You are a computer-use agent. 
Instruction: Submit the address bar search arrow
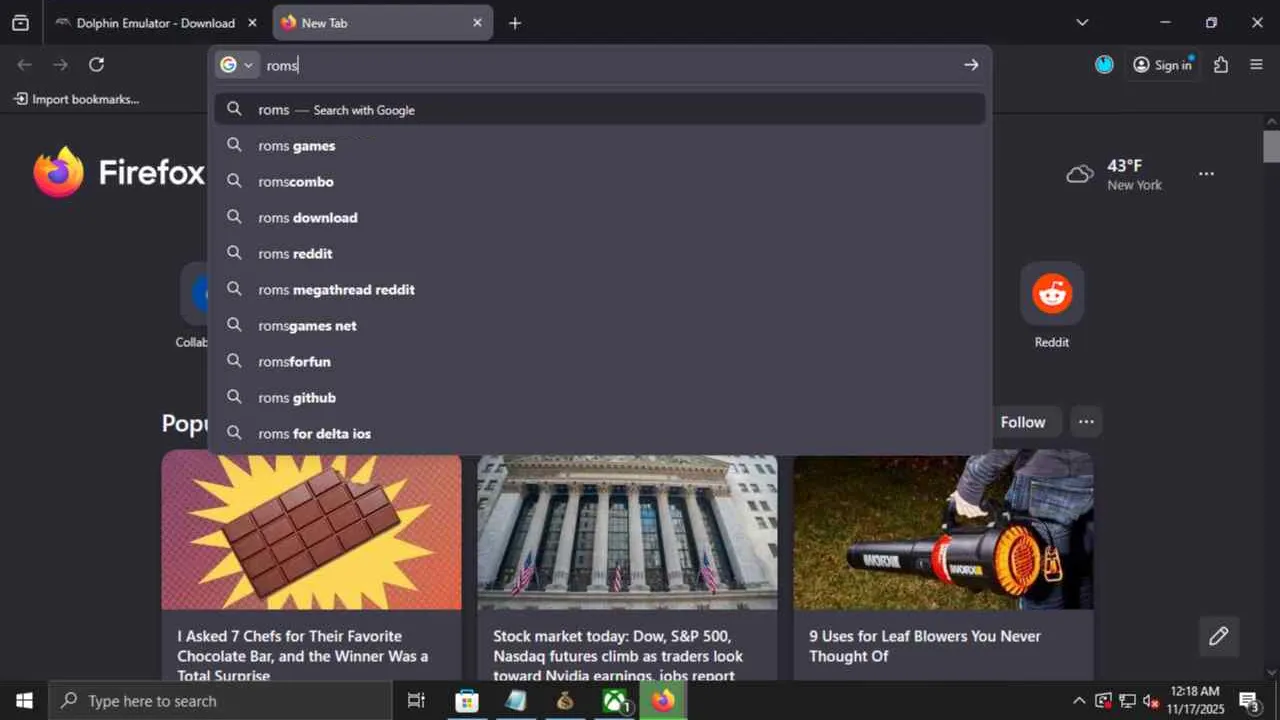(x=971, y=65)
